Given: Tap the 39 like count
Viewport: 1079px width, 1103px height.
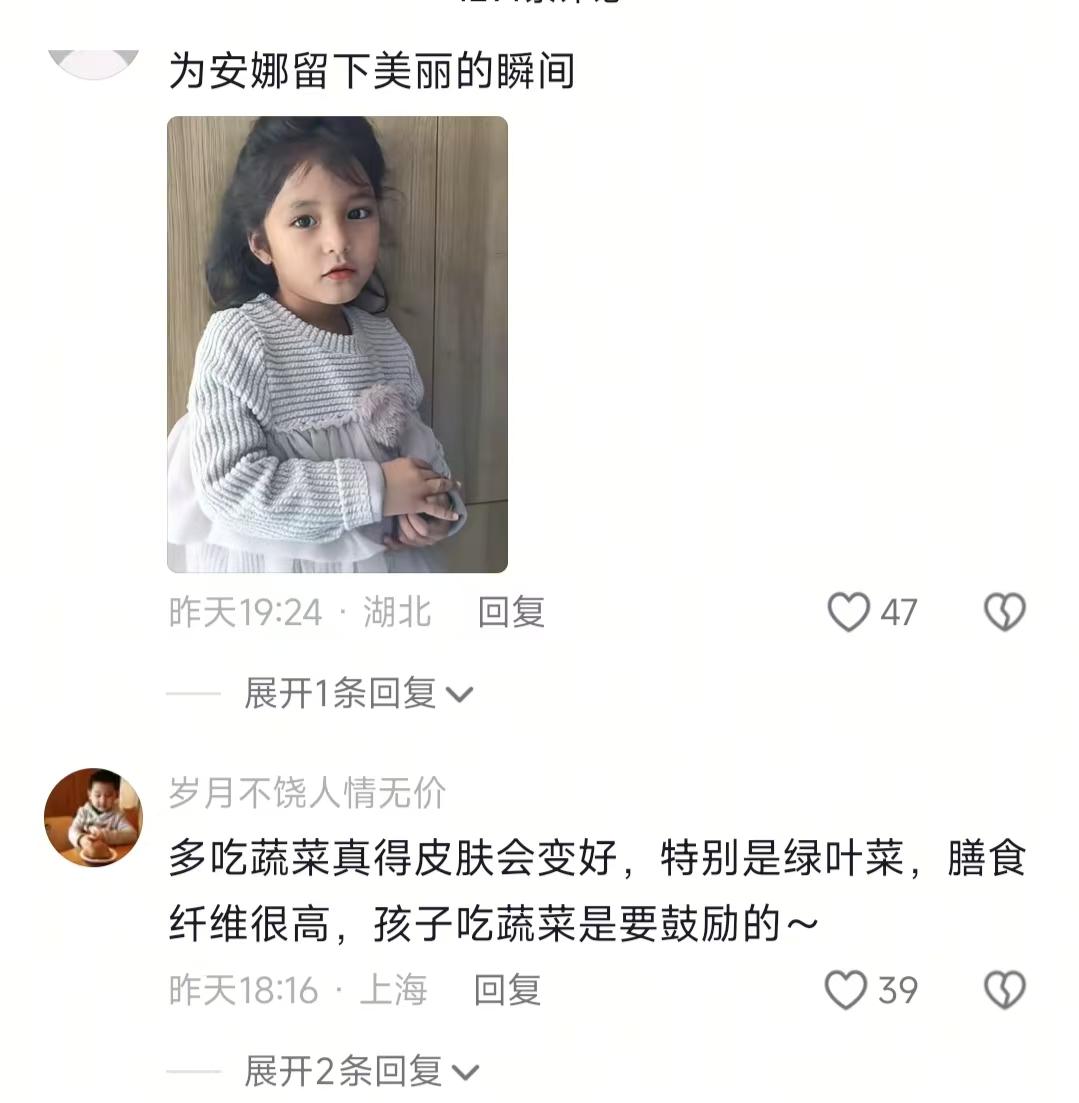Looking at the screenshot, I should (898, 990).
